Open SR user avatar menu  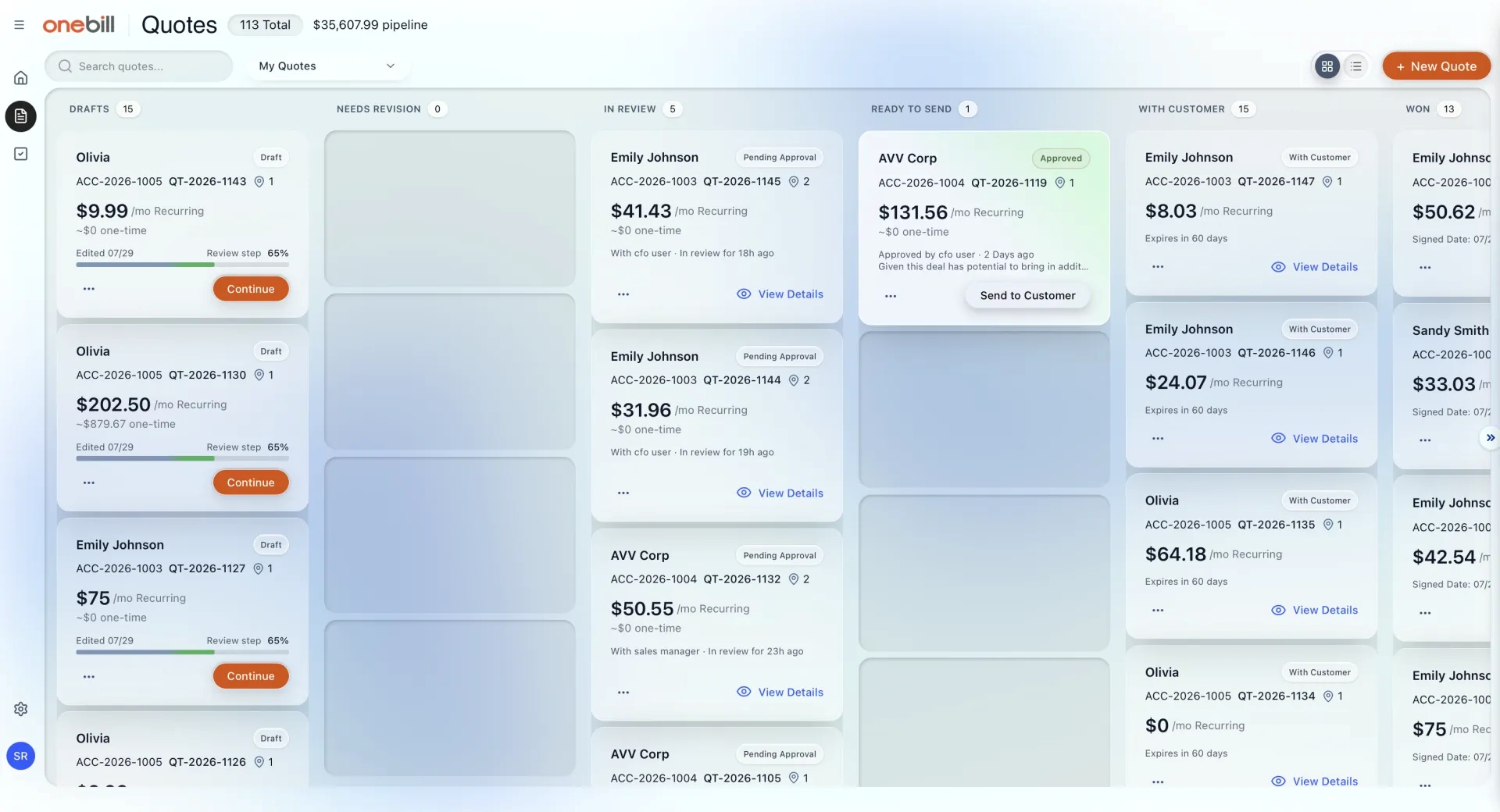[x=21, y=756]
